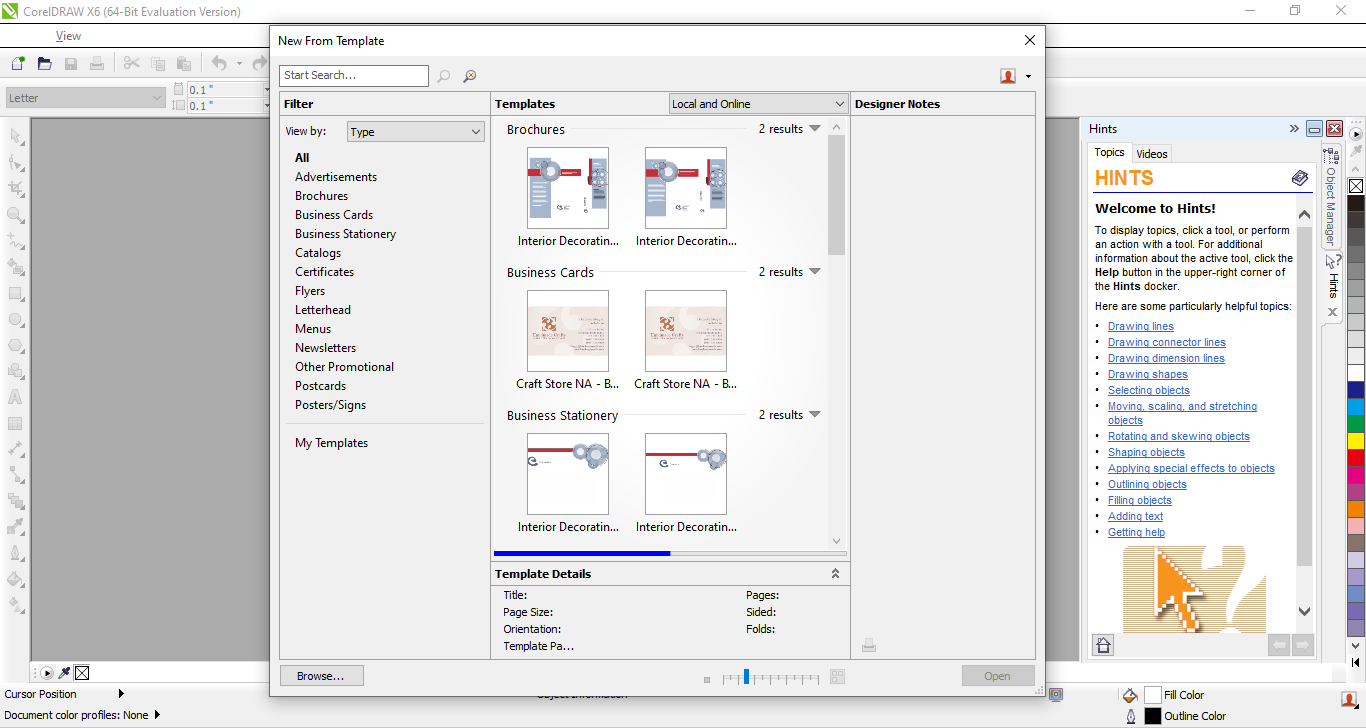Select the No Color swatch in palette

click(1356, 186)
